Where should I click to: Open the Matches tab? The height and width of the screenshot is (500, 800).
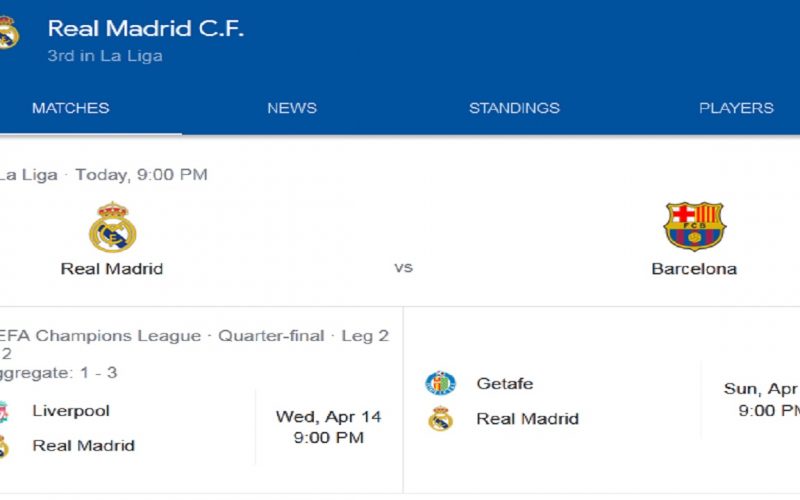point(70,108)
